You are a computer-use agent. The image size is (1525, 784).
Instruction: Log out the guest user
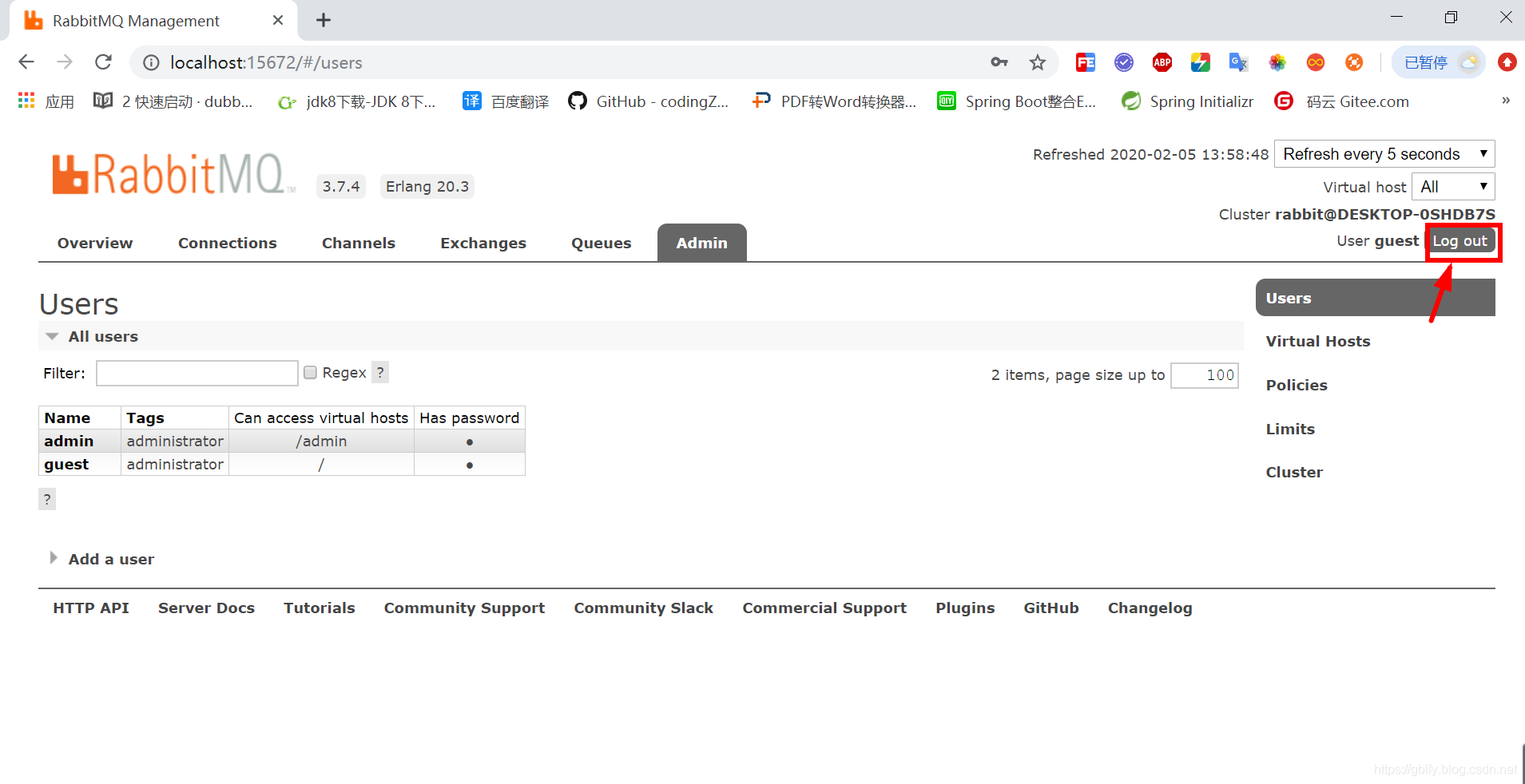click(1460, 241)
